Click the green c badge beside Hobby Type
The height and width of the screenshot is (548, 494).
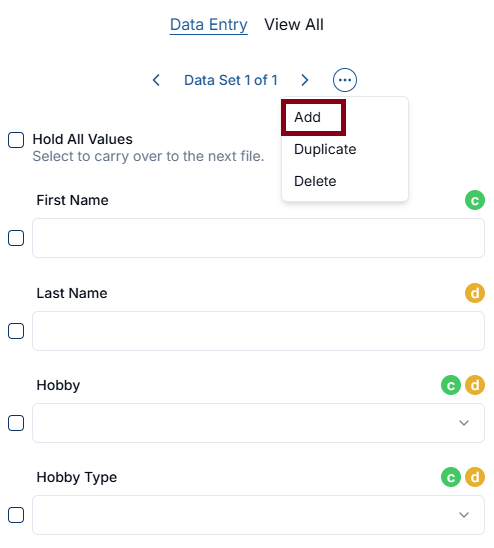451,477
